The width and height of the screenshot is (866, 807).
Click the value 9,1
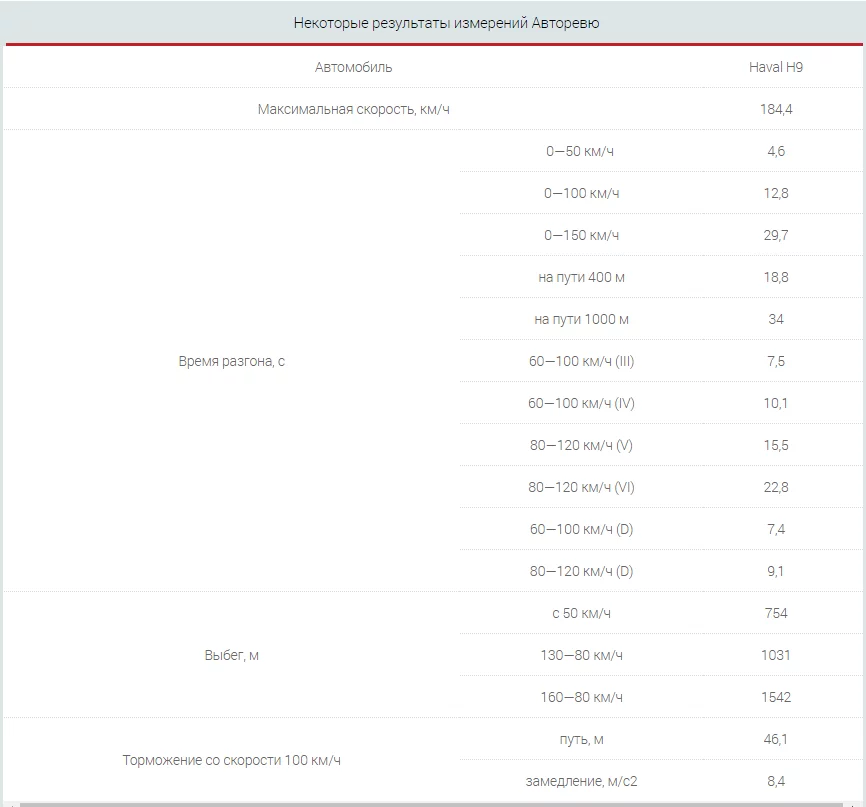tap(776, 571)
